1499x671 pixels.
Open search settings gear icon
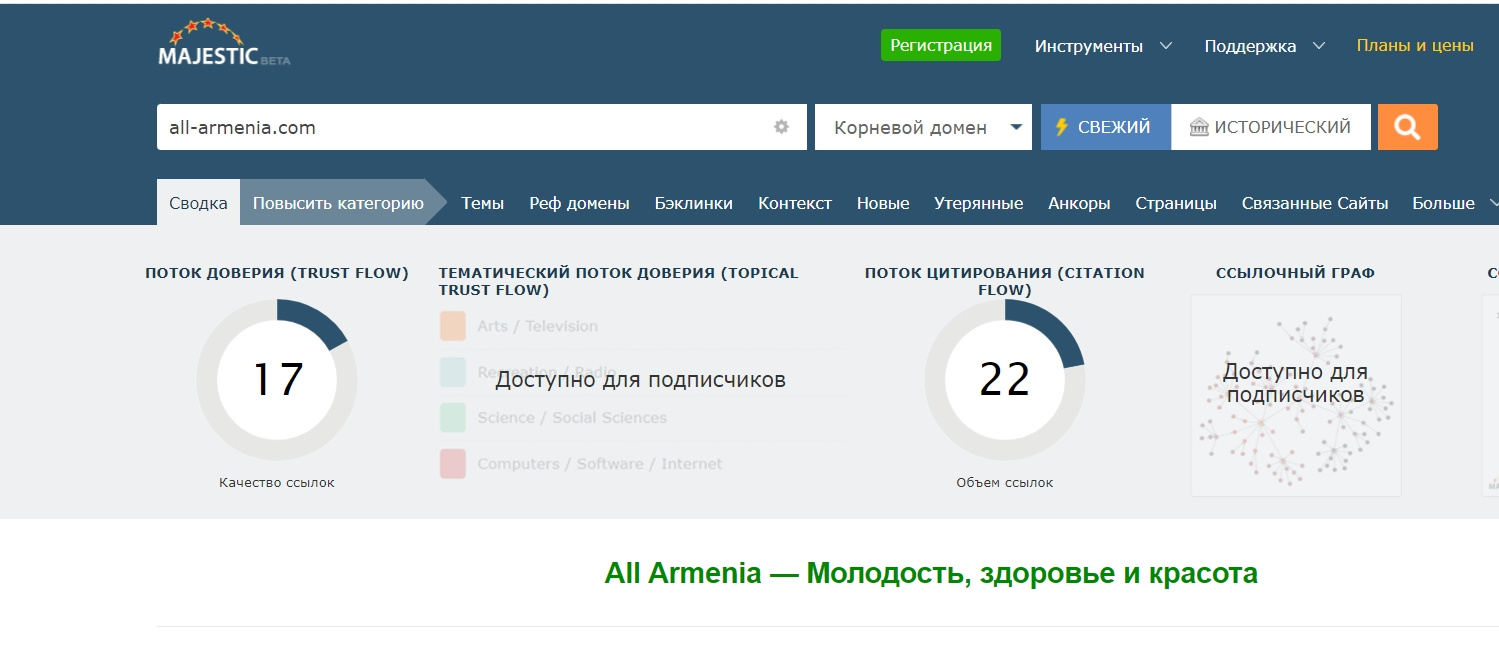(782, 127)
